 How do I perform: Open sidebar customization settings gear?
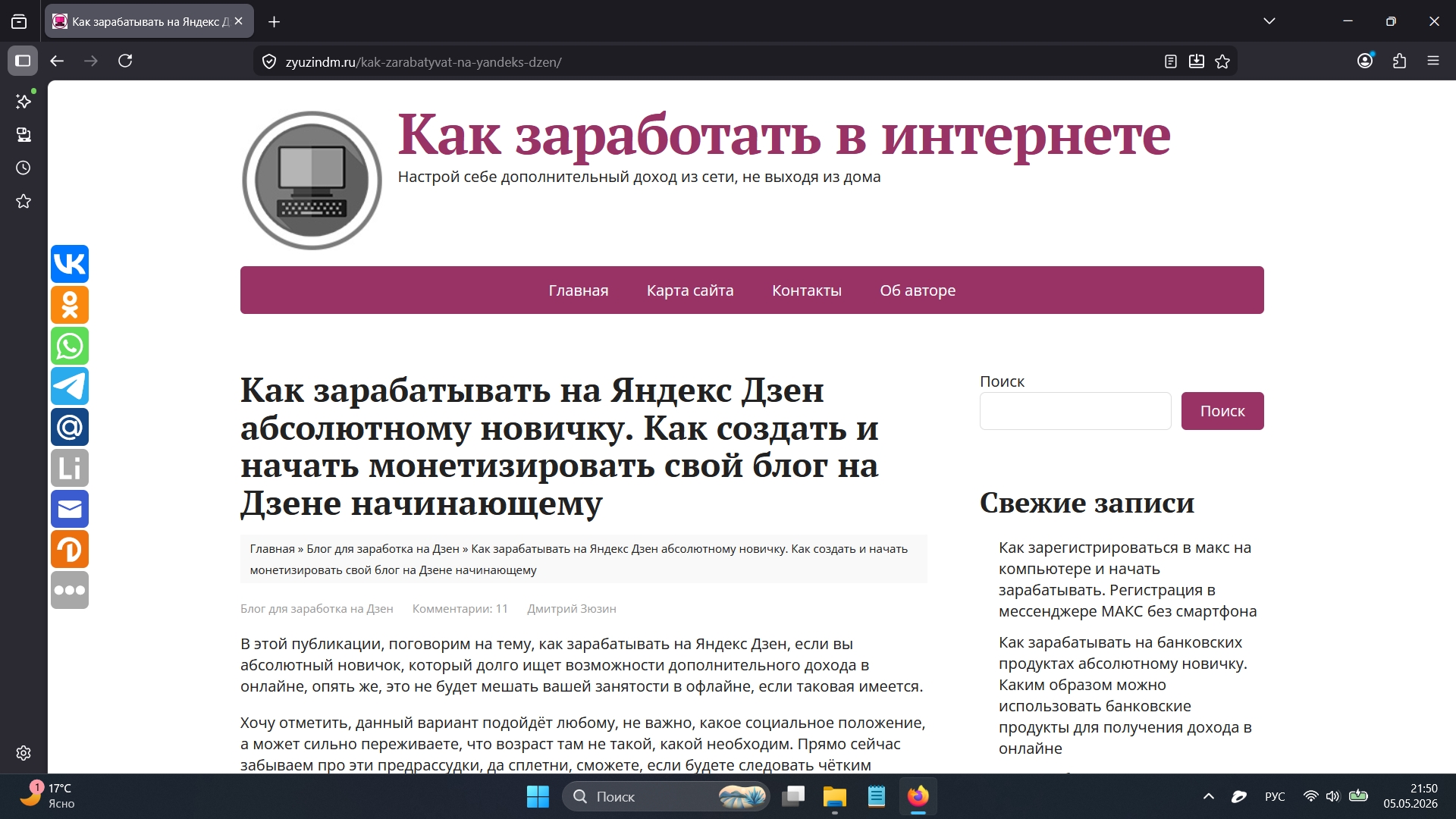(24, 753)
